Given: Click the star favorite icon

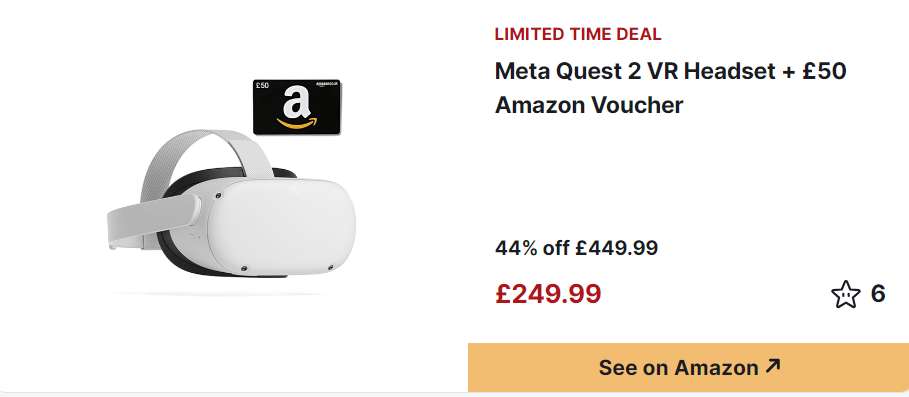Looking at the screenshot, I should coord(846,294).
